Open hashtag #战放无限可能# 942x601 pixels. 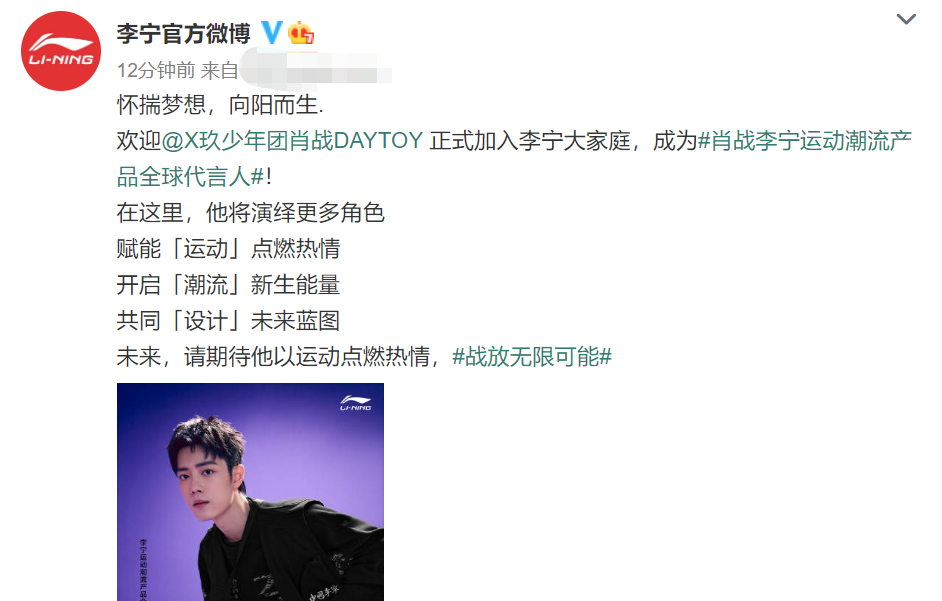(532, 356)
